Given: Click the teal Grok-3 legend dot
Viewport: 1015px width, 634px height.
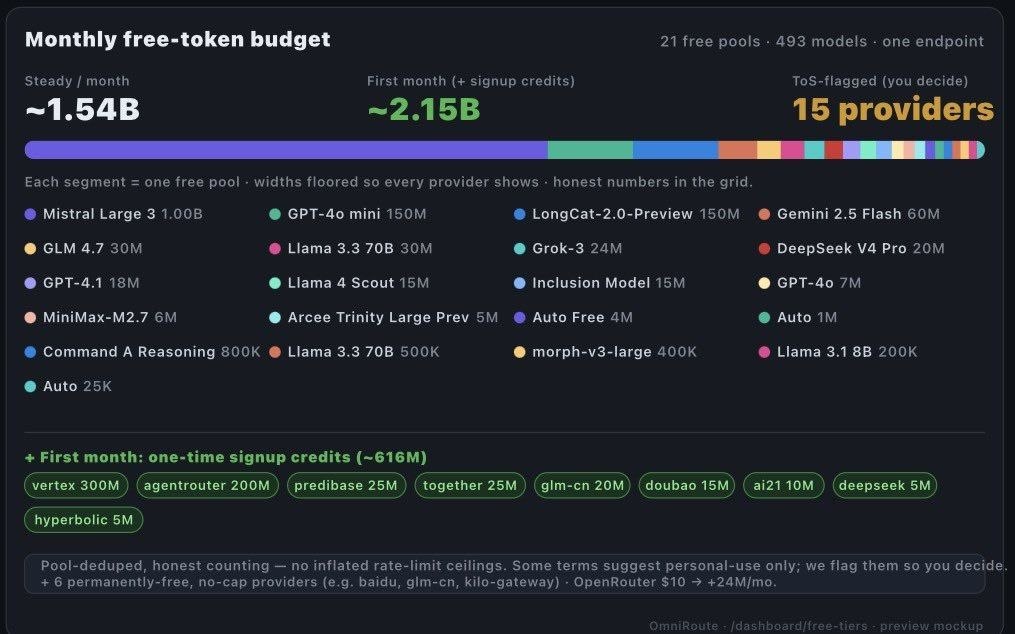Looking at the screenshot, I should coord(519,249).
